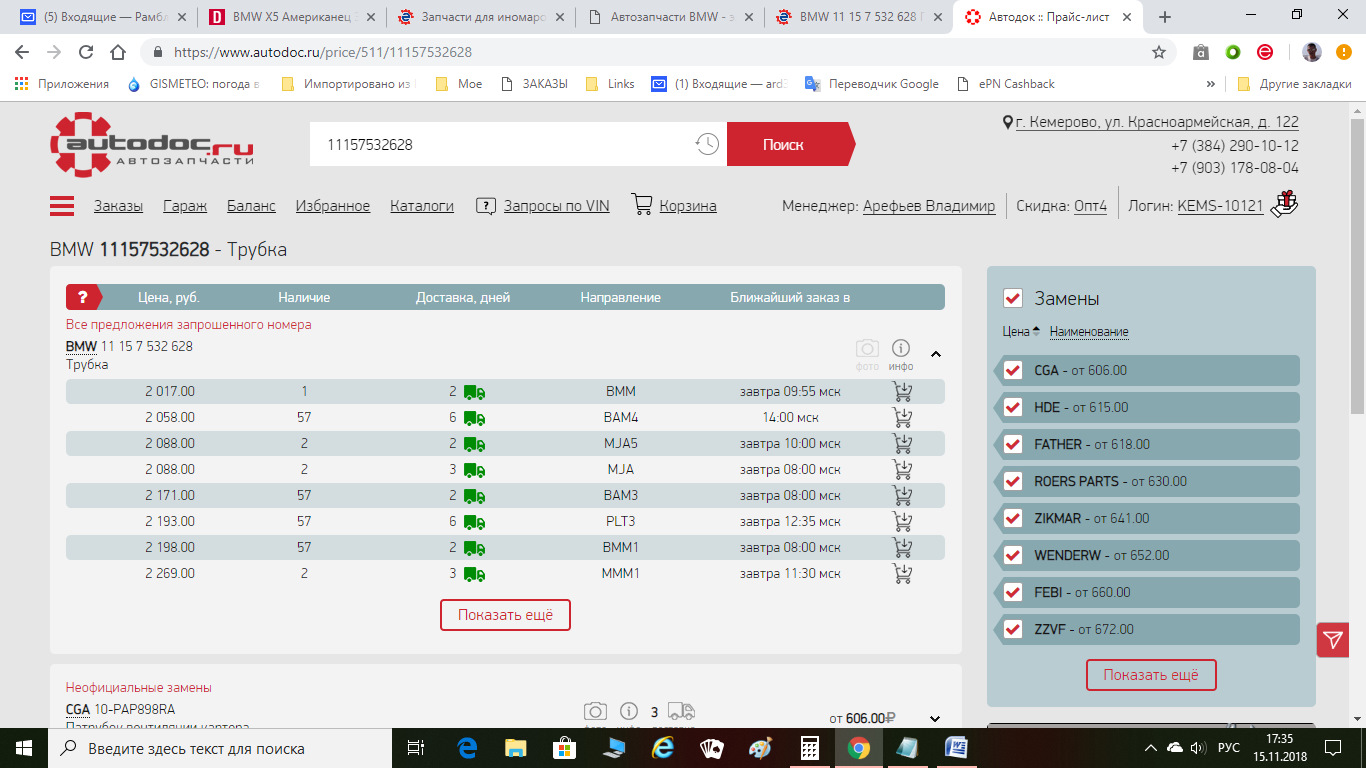Uncheck the ZIKMAR replacement checkbox

point(1013,518)
